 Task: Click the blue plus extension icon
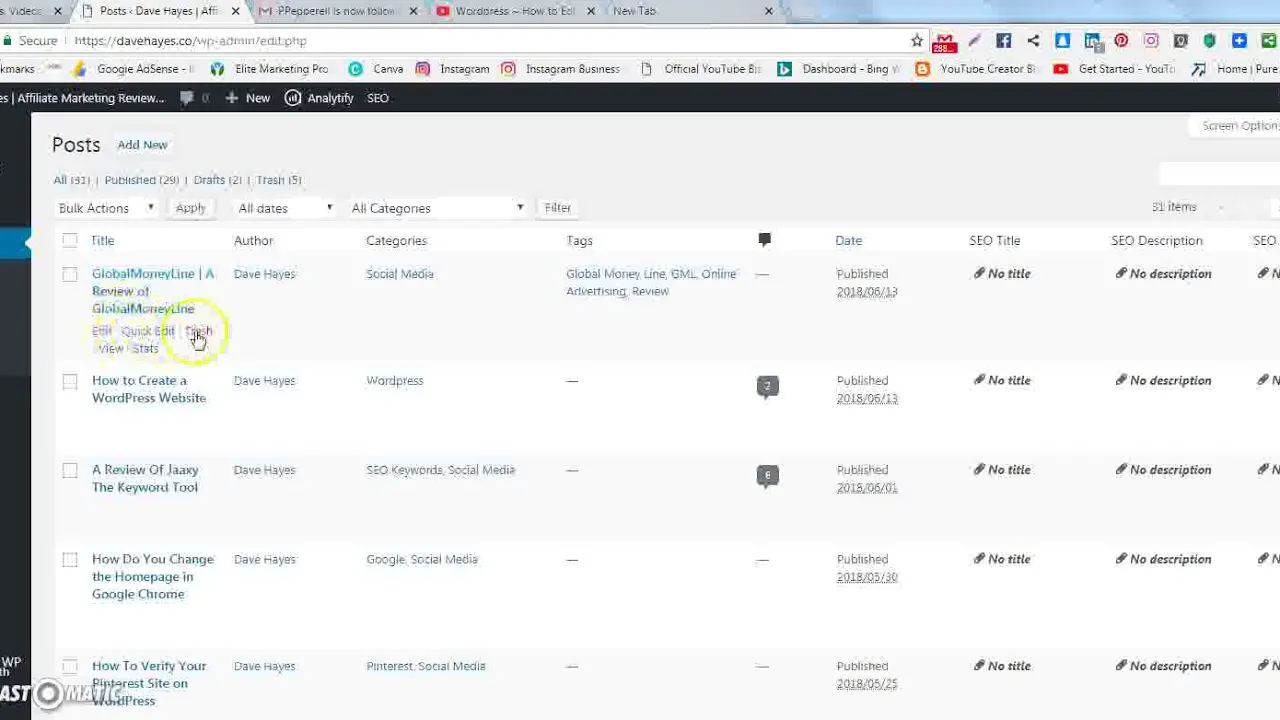pyautogui.click(x=1239, y=41)
